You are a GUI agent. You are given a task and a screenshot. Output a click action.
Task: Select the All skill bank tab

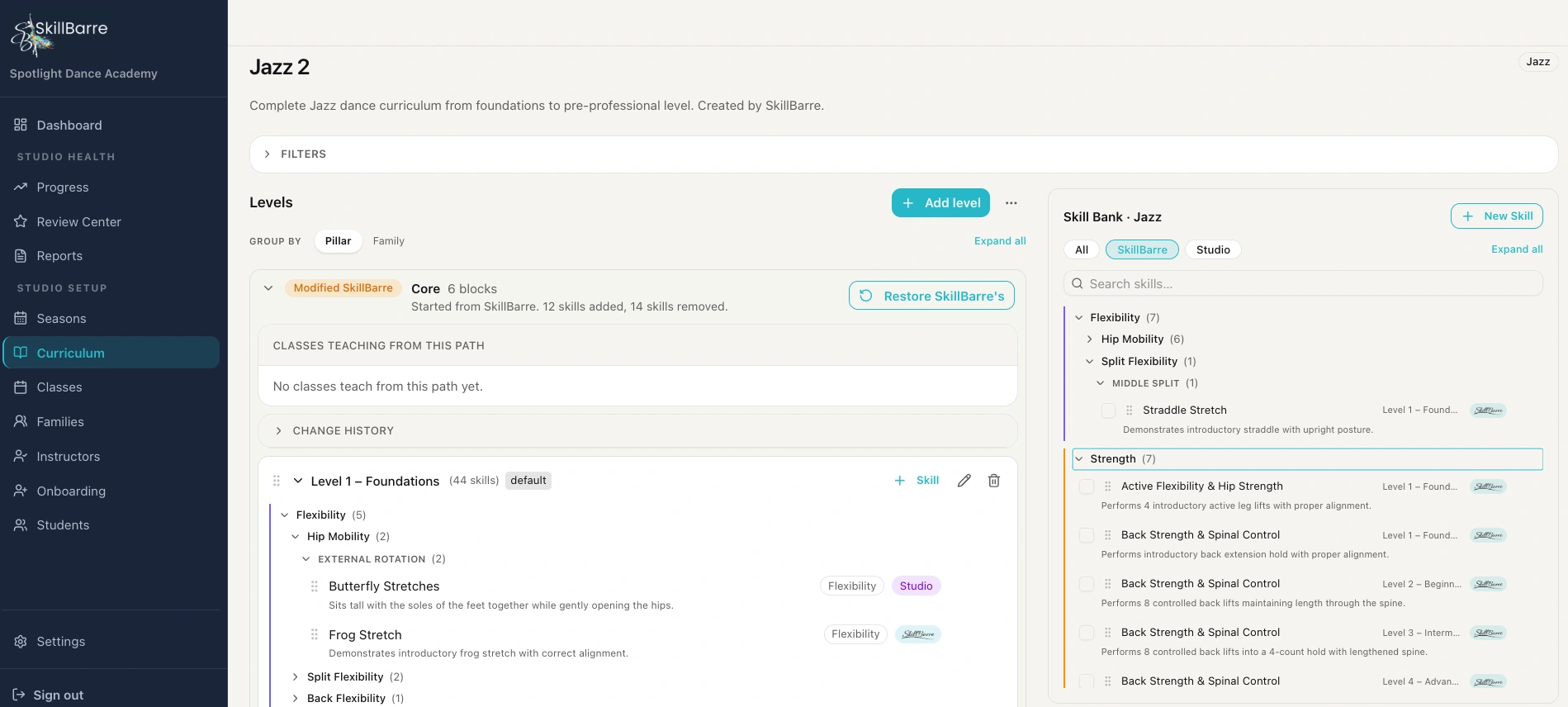pos(1082,250)
